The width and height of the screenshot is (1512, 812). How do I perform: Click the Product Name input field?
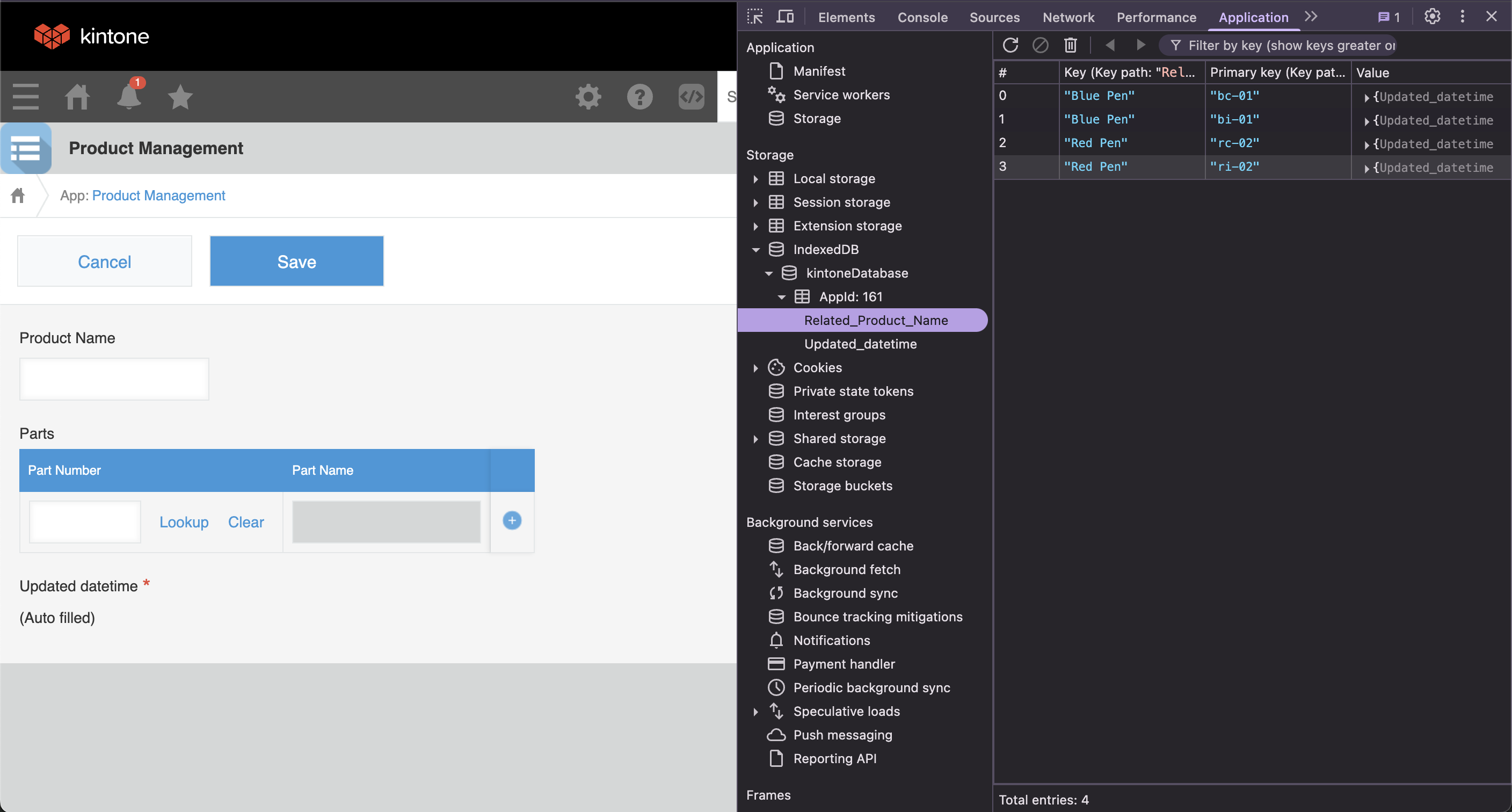(114, 379)
